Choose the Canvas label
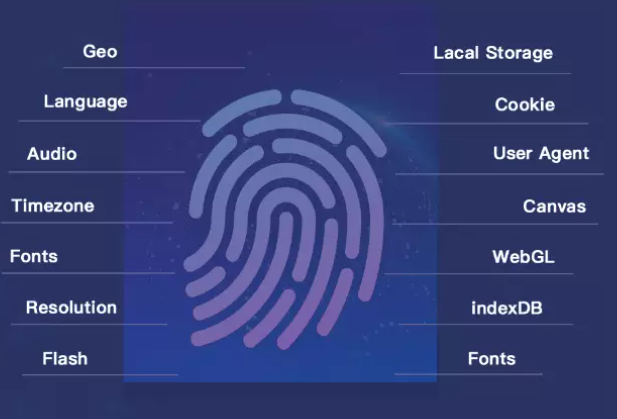 point(554,206)
